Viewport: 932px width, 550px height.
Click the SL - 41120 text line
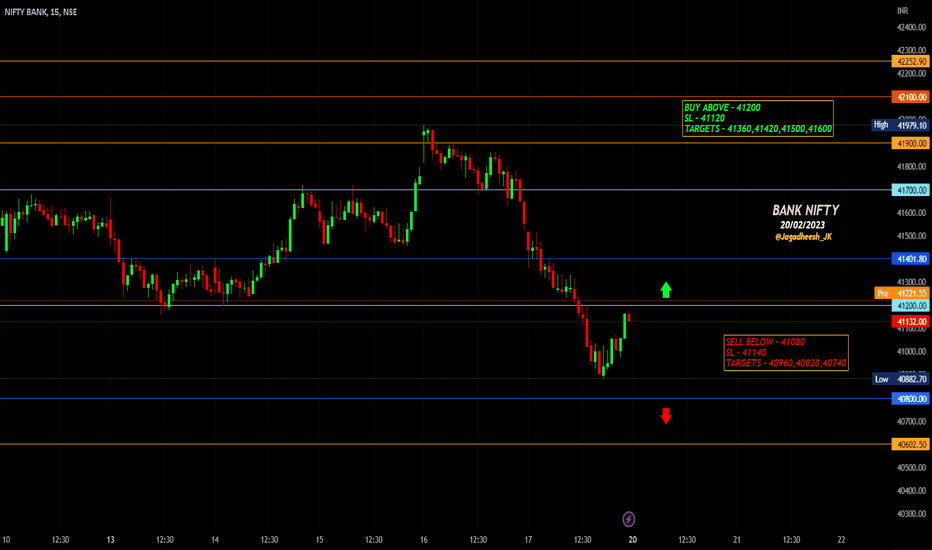click(704, 118)
